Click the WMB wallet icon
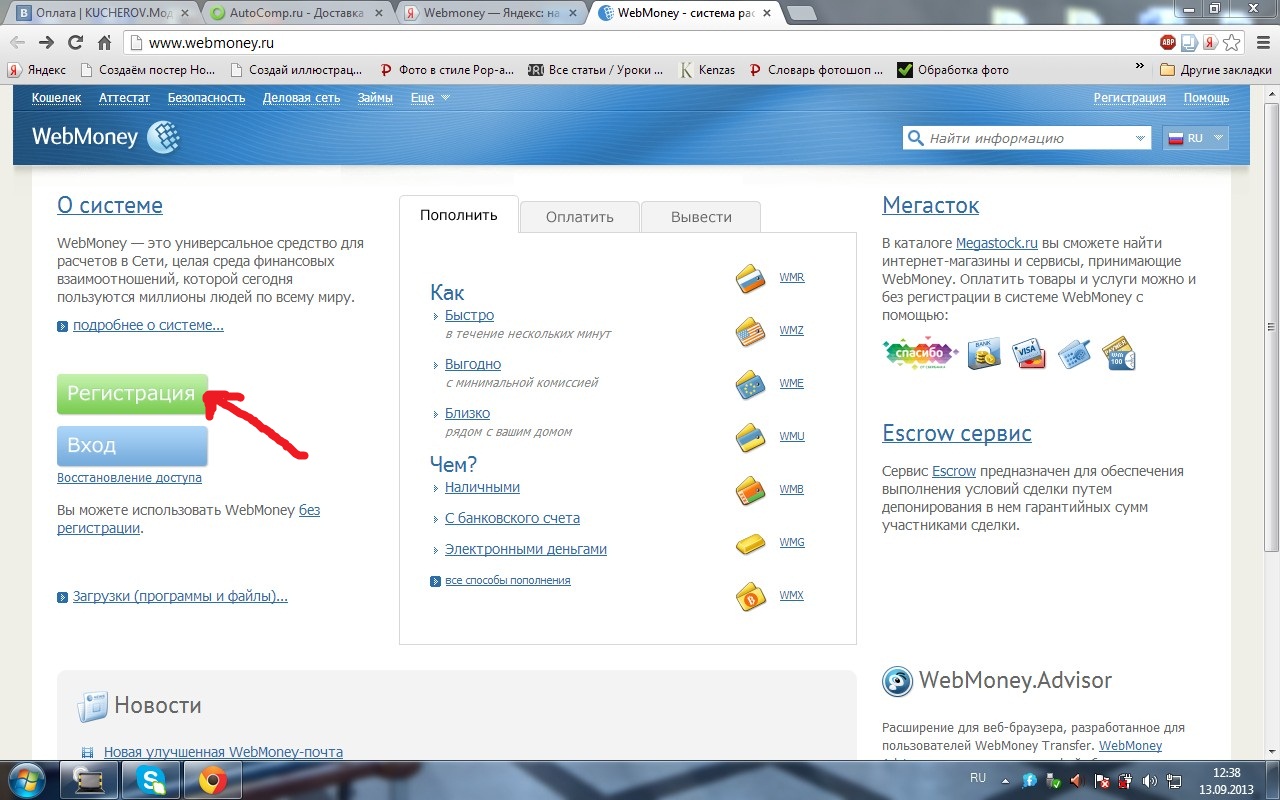 click(750, 490)
